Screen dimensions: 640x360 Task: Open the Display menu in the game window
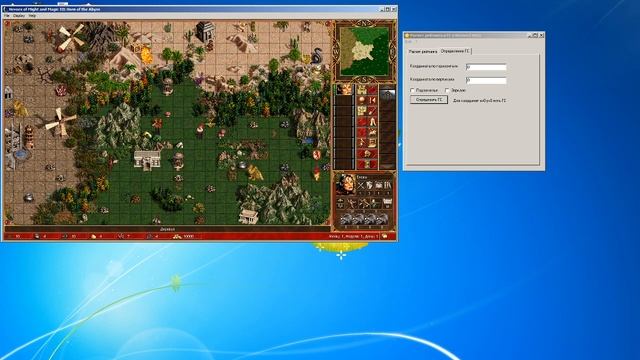(x=19, y=16)
